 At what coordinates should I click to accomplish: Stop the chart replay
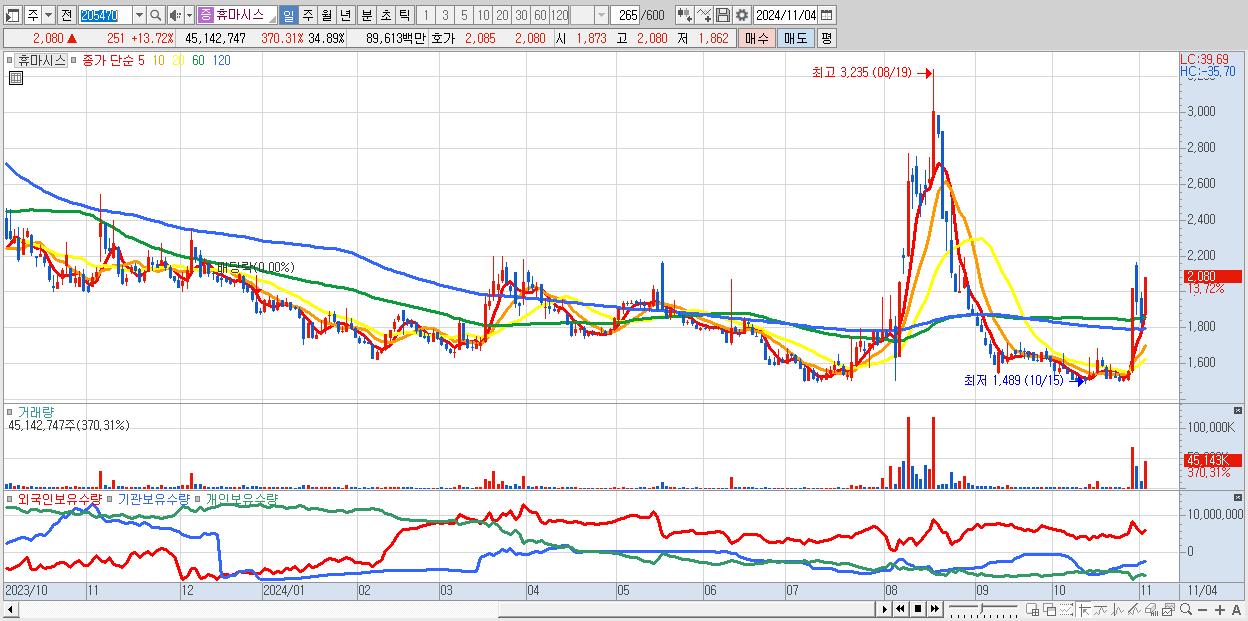[918, 609]
